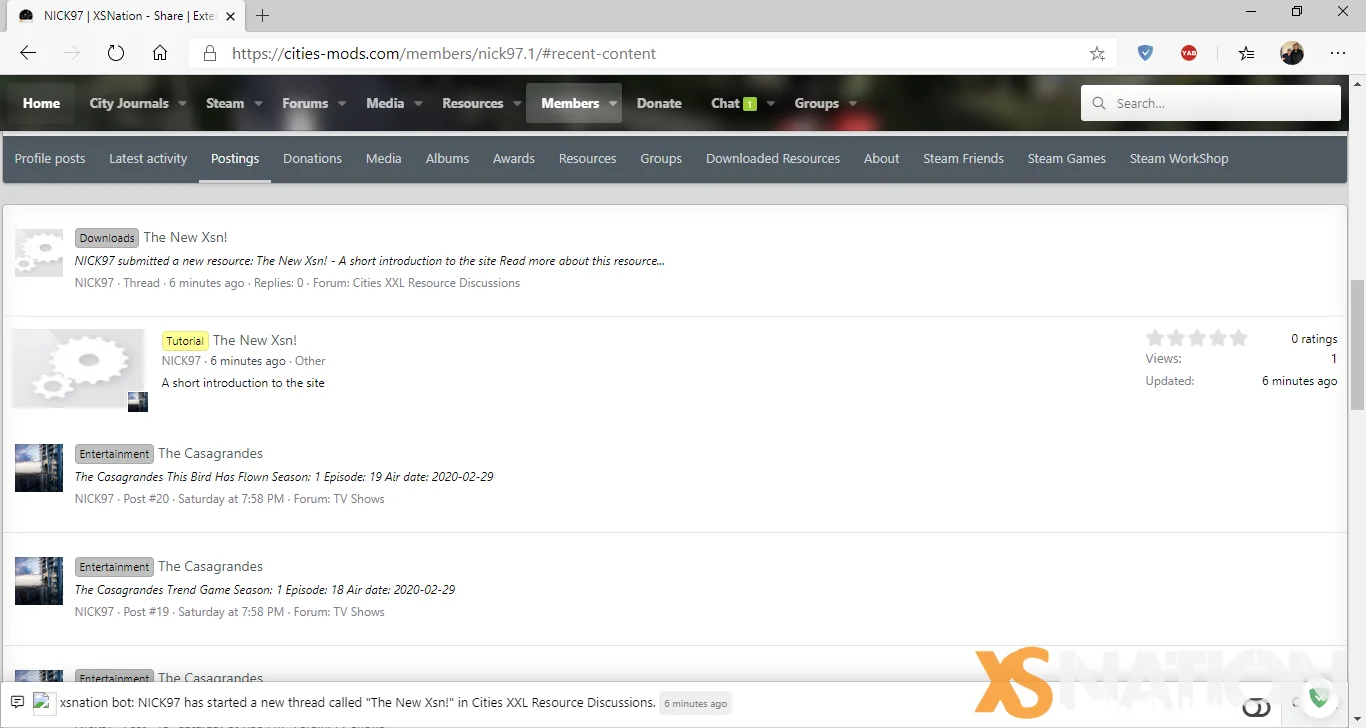Open browser settings ellipsis menu
This screenshot has height=728, width=1366.
point(1338,54)
